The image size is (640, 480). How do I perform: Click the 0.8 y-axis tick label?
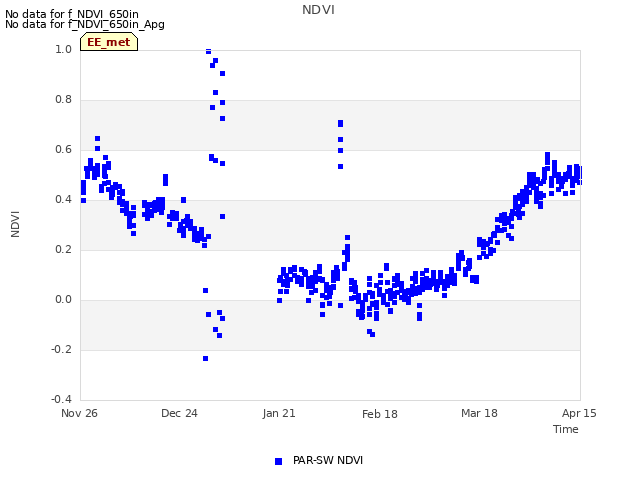pyautogui.click(x=63, y=100)
